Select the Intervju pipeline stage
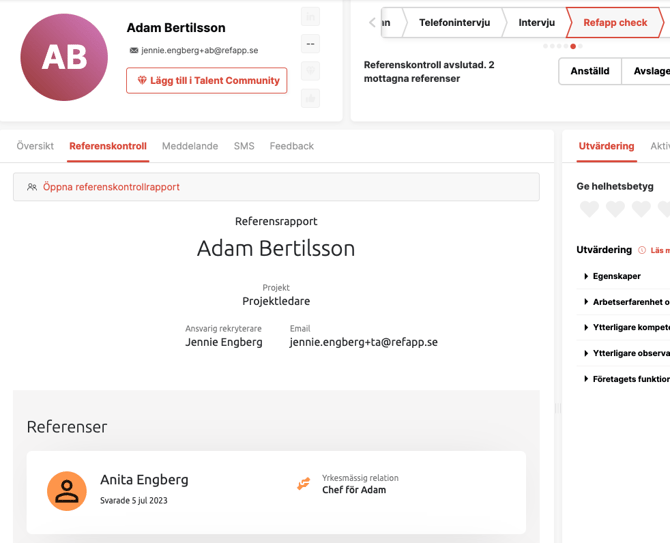Screen dimensions: 670x543 tap(536, 22)
